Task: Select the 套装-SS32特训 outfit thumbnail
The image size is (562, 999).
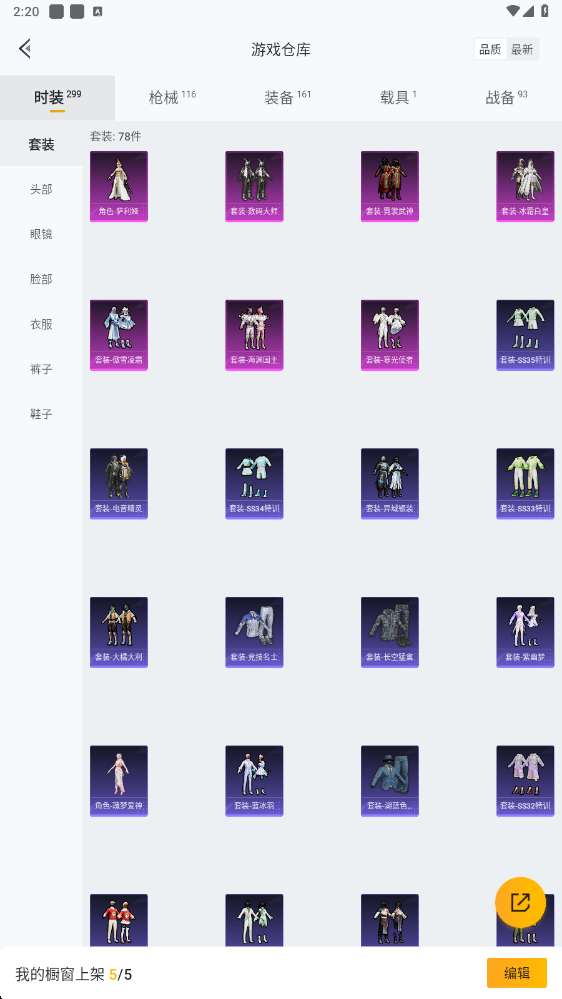Action: (x=525, y=781)
